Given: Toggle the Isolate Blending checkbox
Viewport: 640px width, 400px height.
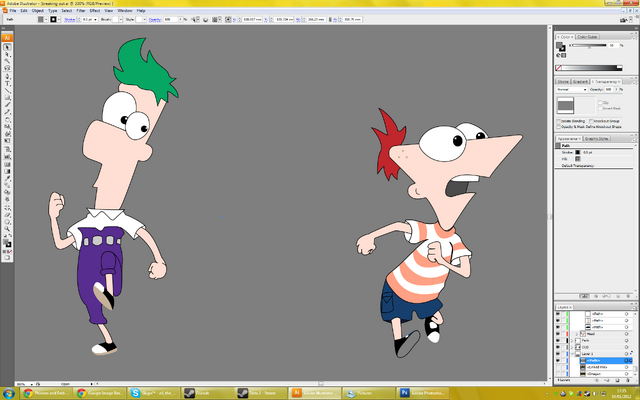Looking at the screenshot, I should pyautogui.click(x=558, y=121).
